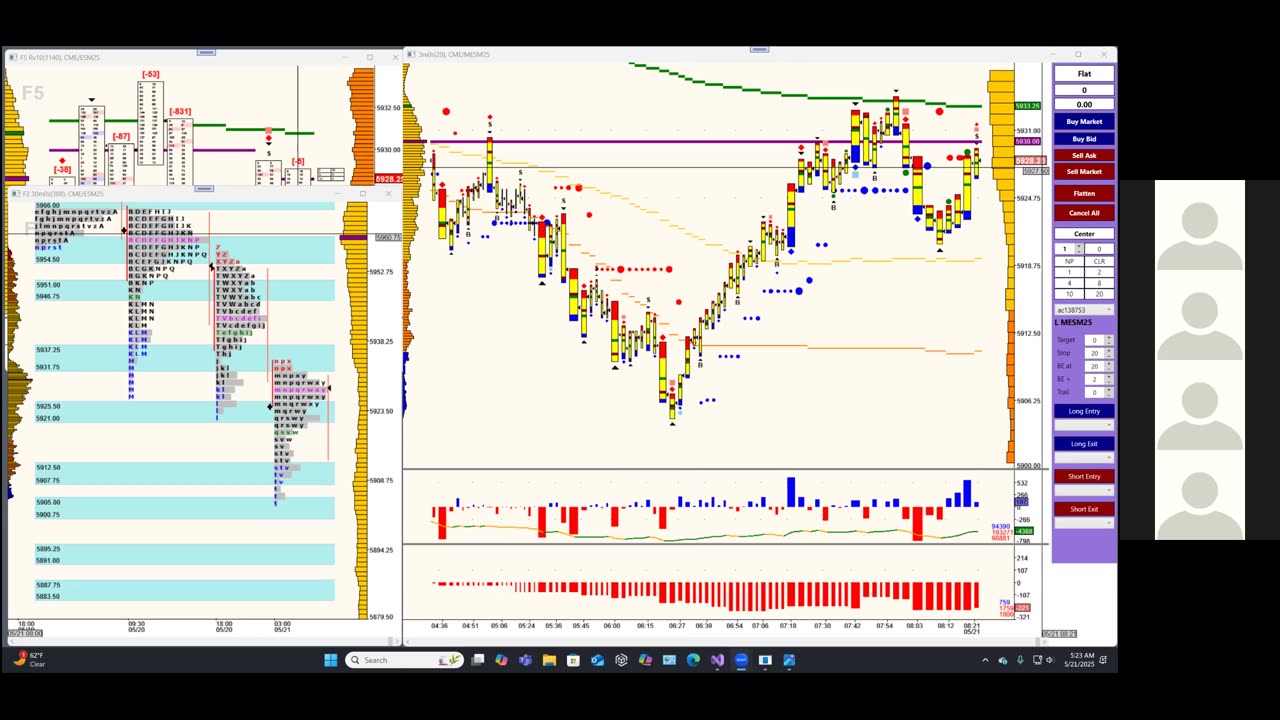Click the Sell Ask button
Screen dimensions: 1280x720
click(1084, 155)
